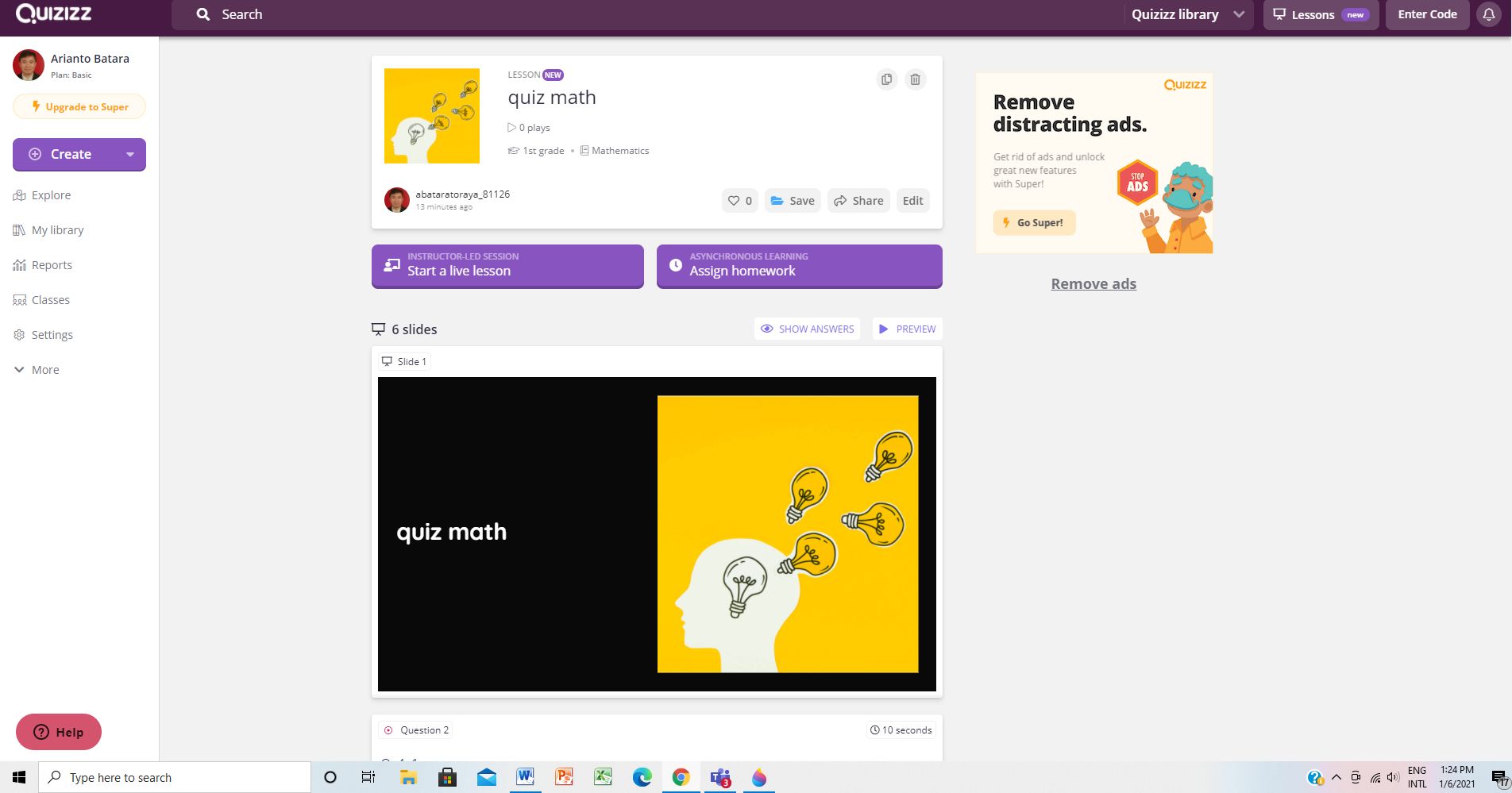Screen dimensions: 1512x793
Task: Open File Explorer from the taskbar
Action: (408, 777)
